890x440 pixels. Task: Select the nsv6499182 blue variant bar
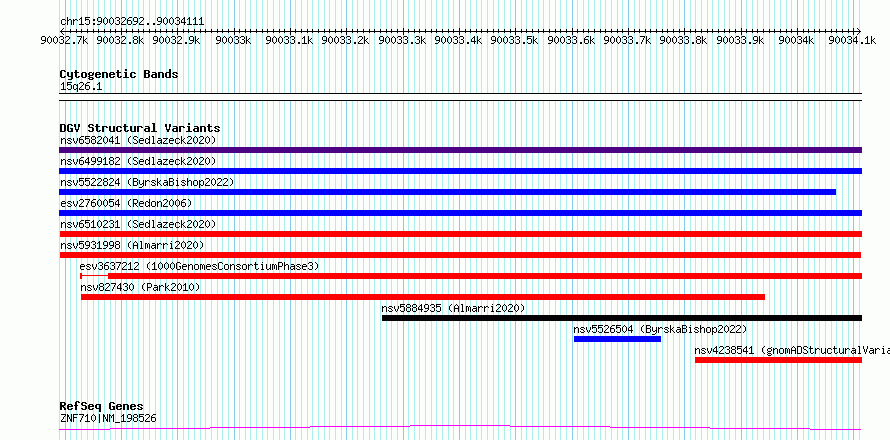pyautogui.click(x=460, y=171)
